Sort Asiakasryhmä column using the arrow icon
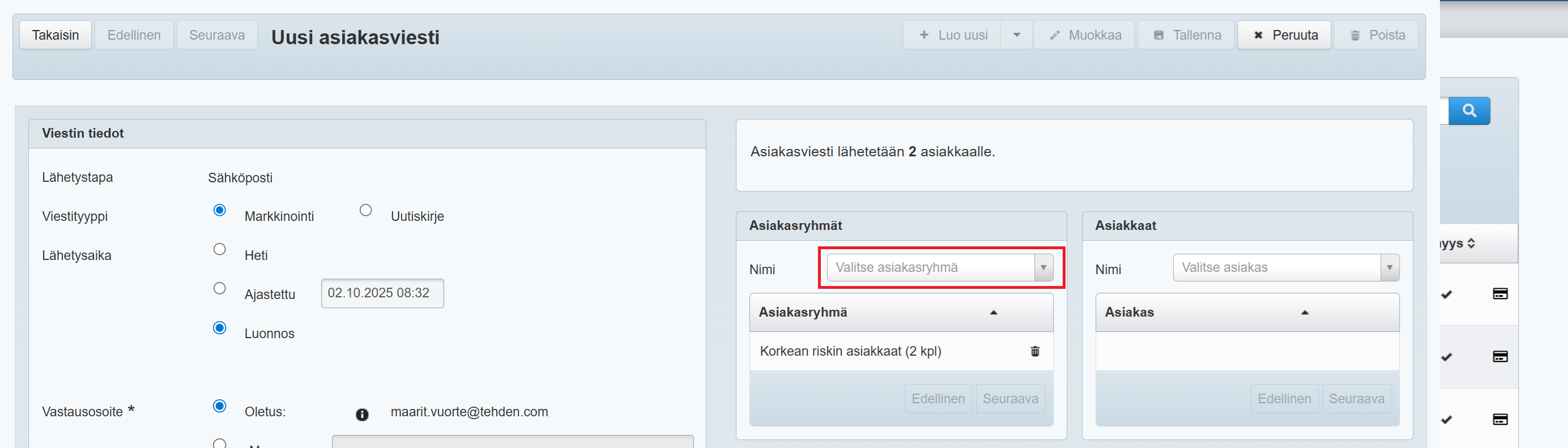Screen dimensions: 1568x448 coord(993,312)
